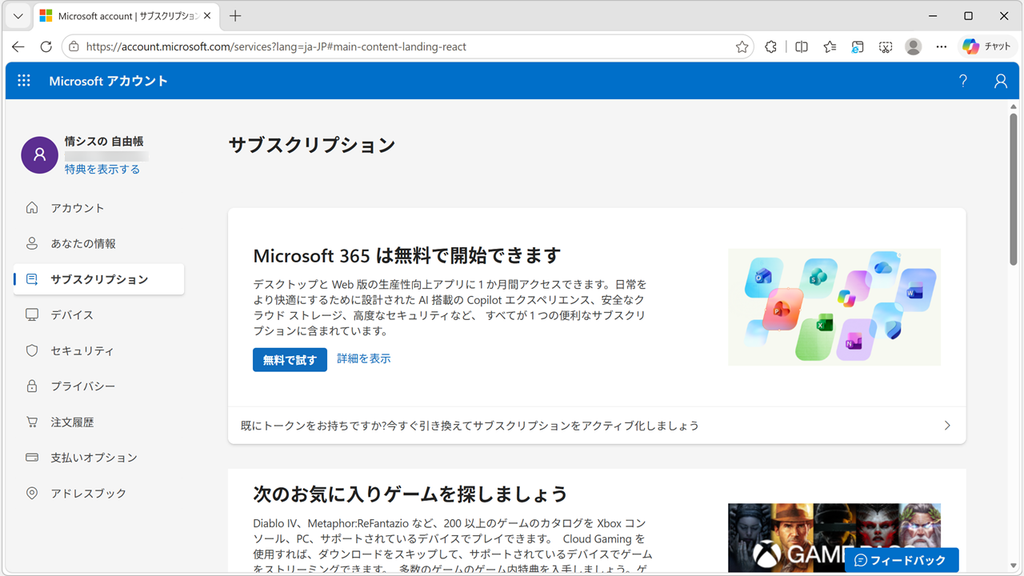Open a new browser tab
1024x576 pixels.
tap(235, 16)
